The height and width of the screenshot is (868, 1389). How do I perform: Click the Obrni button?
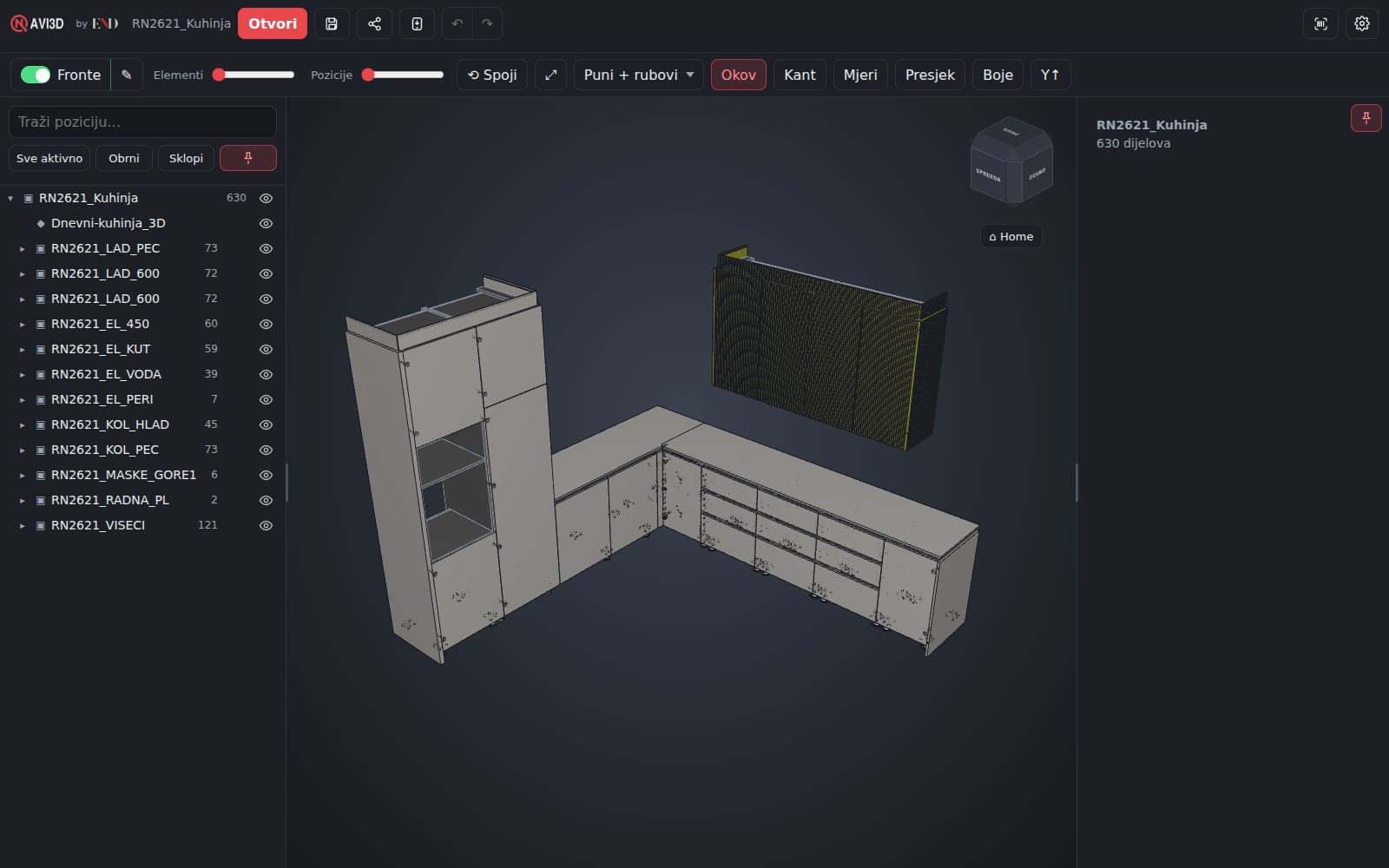pos(124,158)
